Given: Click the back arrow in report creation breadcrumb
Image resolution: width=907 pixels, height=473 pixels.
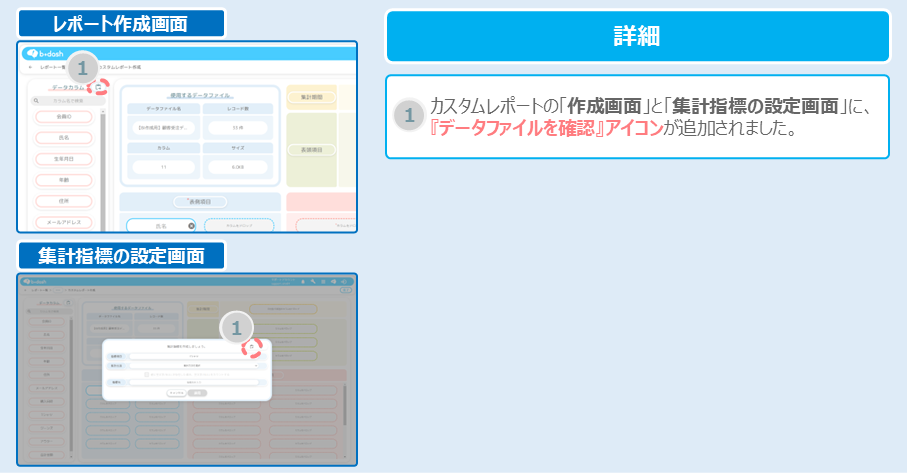Looking at the screenshot, I should [x=31, y=67].
